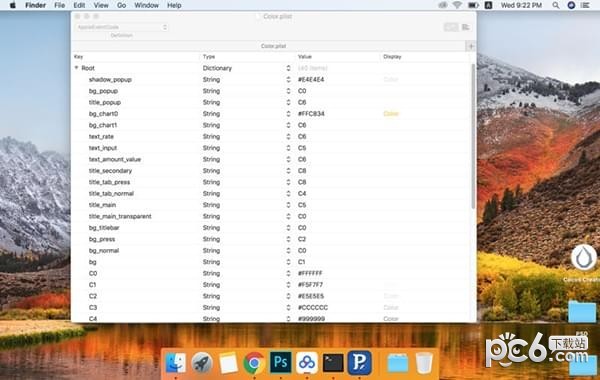The width and height of the screenshot is (600, 380).
Task: Collapse the Root disclosure triangle
Action: [x=77, y=68]
